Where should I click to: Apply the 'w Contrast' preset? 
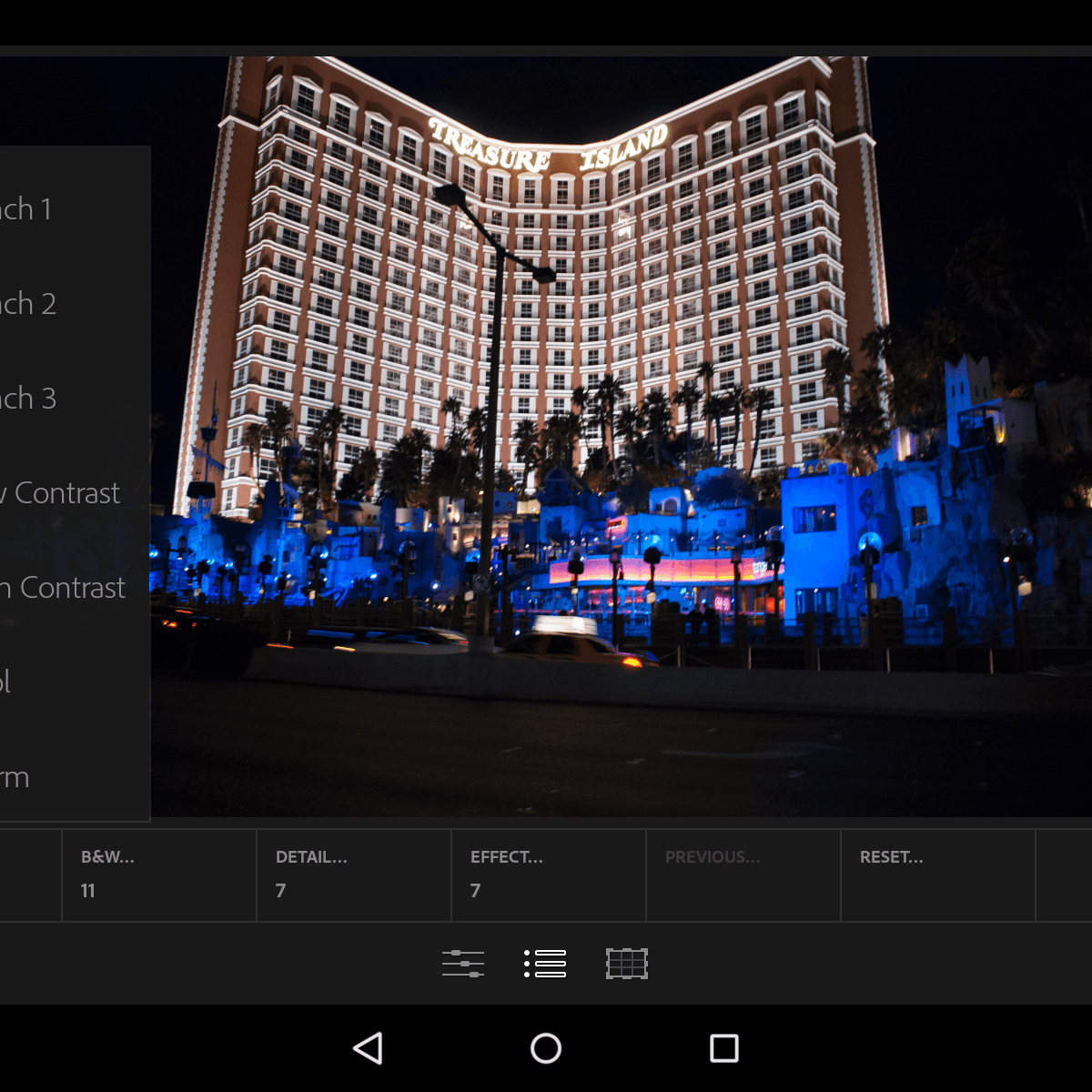tap(75, 492)
